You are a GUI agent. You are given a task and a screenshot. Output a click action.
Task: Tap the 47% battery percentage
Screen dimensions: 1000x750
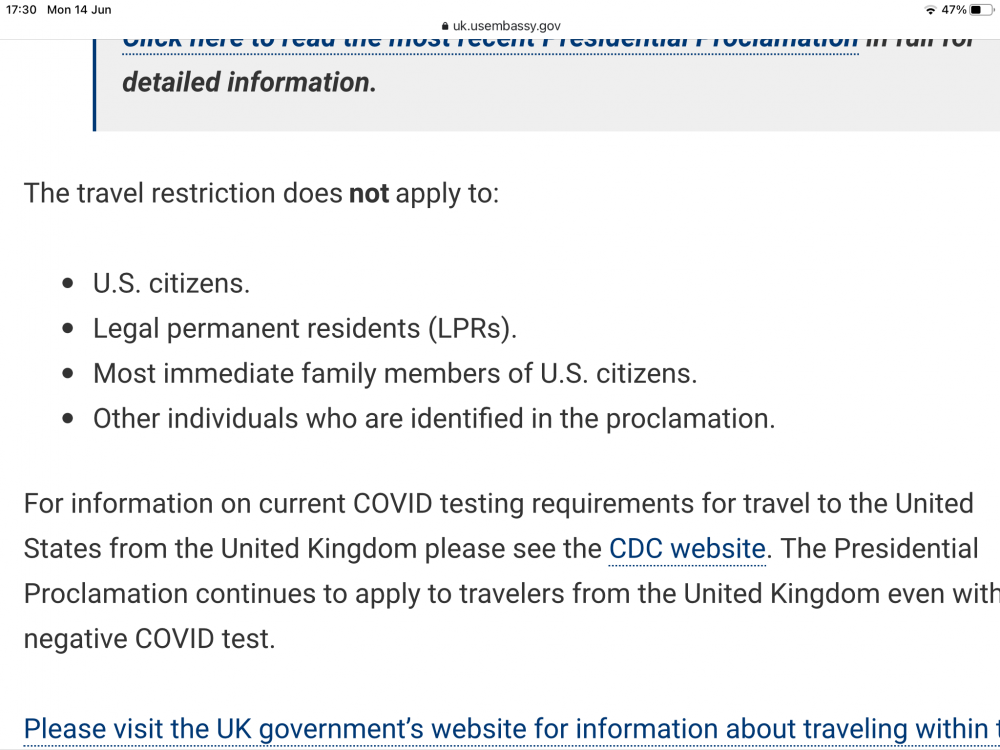953,10
